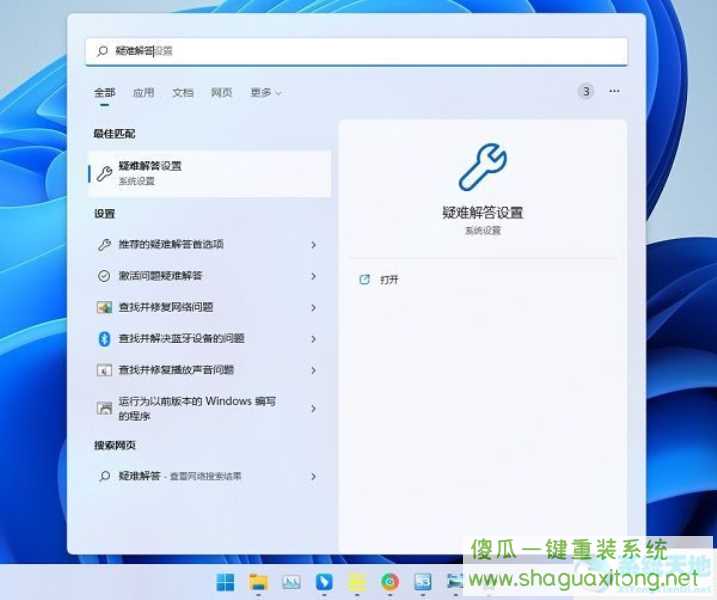Expand the 疑难解答 web search result chevron
717x600 pixels.
[x=314, y=477]
